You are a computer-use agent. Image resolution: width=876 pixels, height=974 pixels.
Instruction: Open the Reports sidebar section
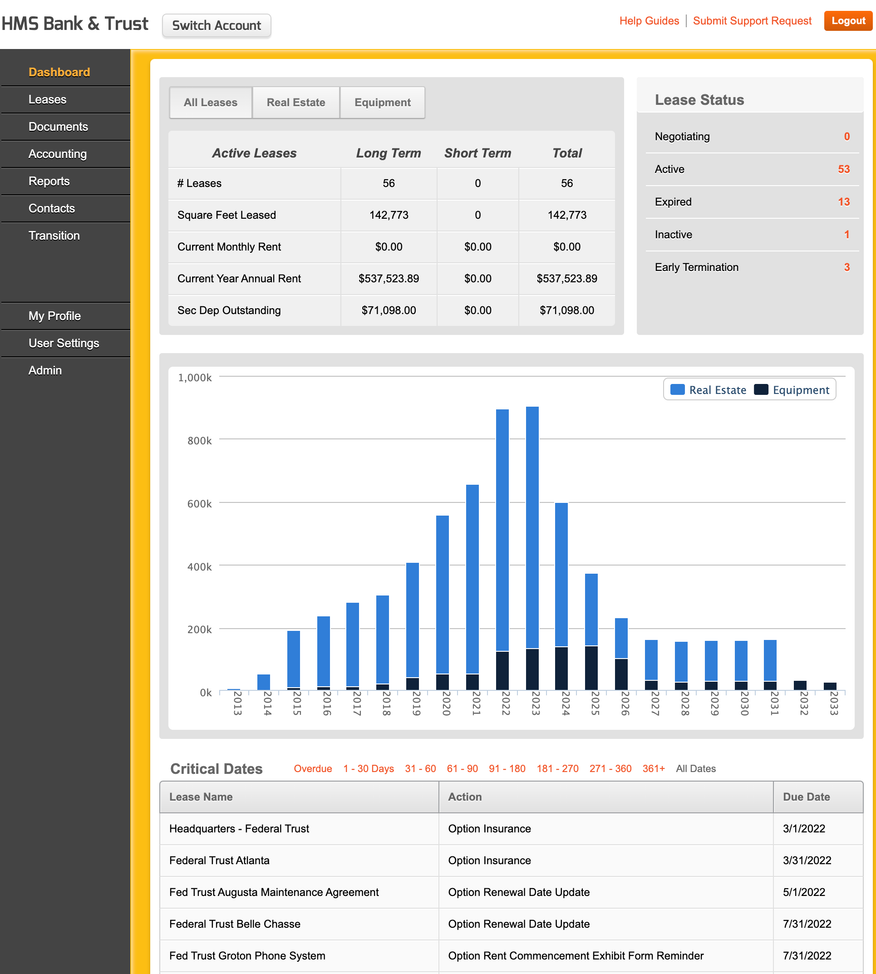pyautogui.click(x=49, y=181)
